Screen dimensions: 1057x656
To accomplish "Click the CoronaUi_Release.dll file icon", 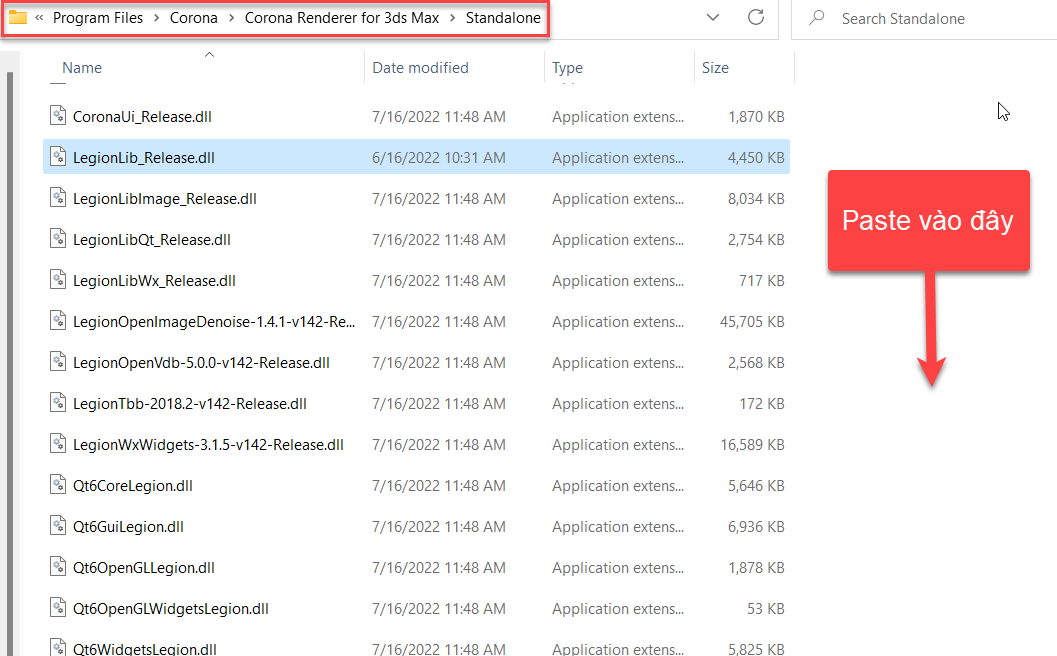I will click(57, 116).
